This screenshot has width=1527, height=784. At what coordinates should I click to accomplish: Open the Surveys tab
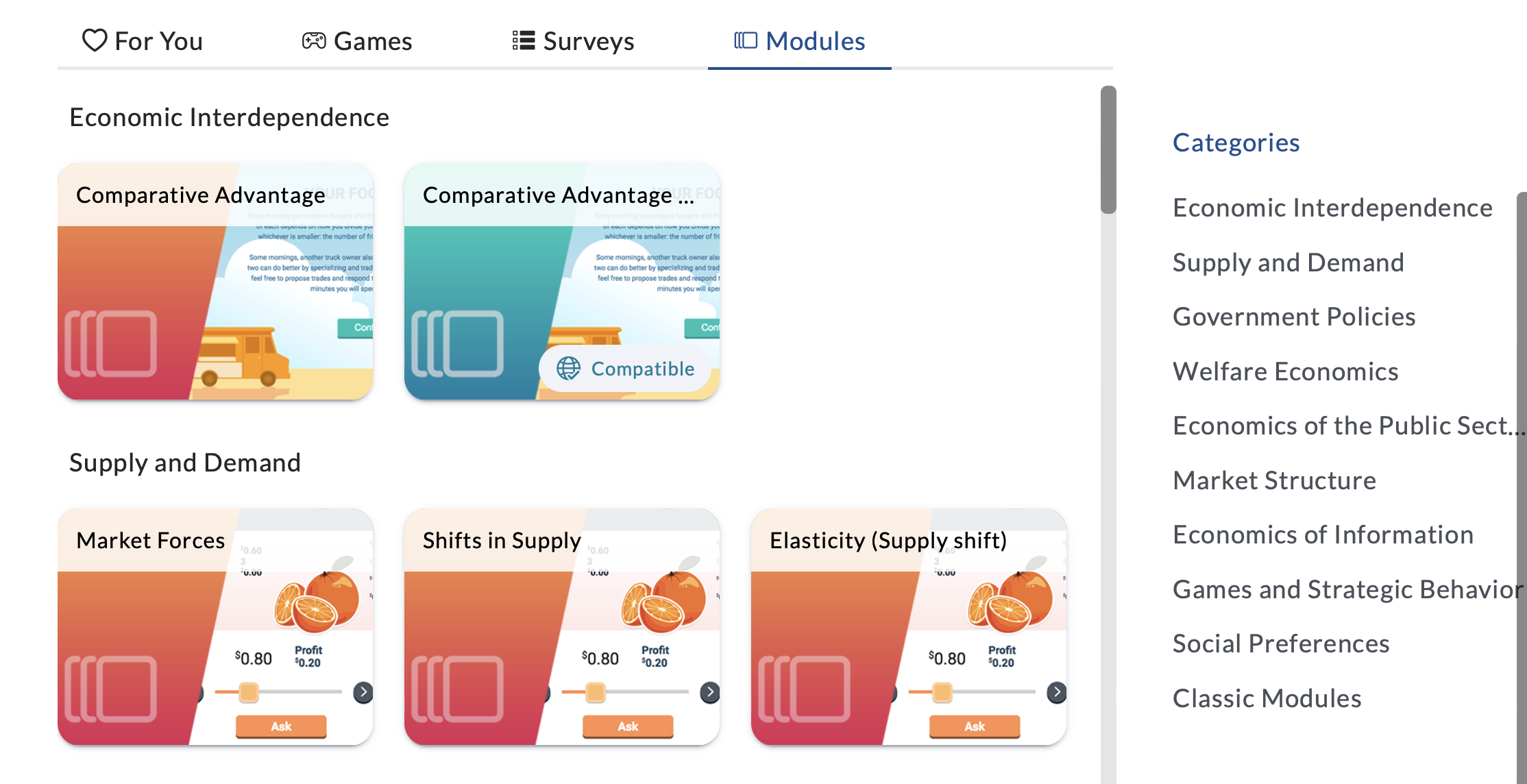574,41
